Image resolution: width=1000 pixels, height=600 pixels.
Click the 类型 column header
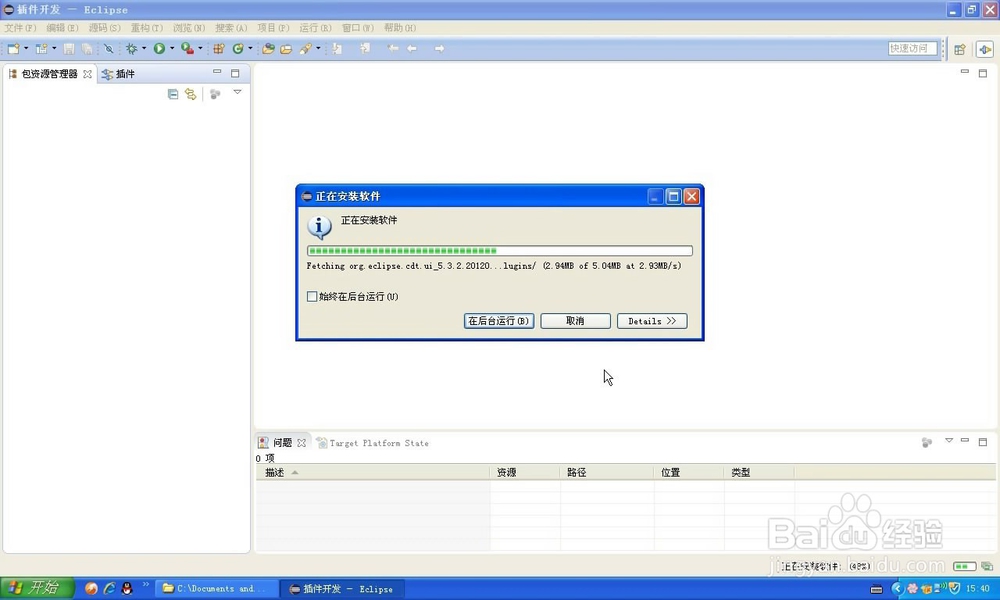[x=760, y=472]
